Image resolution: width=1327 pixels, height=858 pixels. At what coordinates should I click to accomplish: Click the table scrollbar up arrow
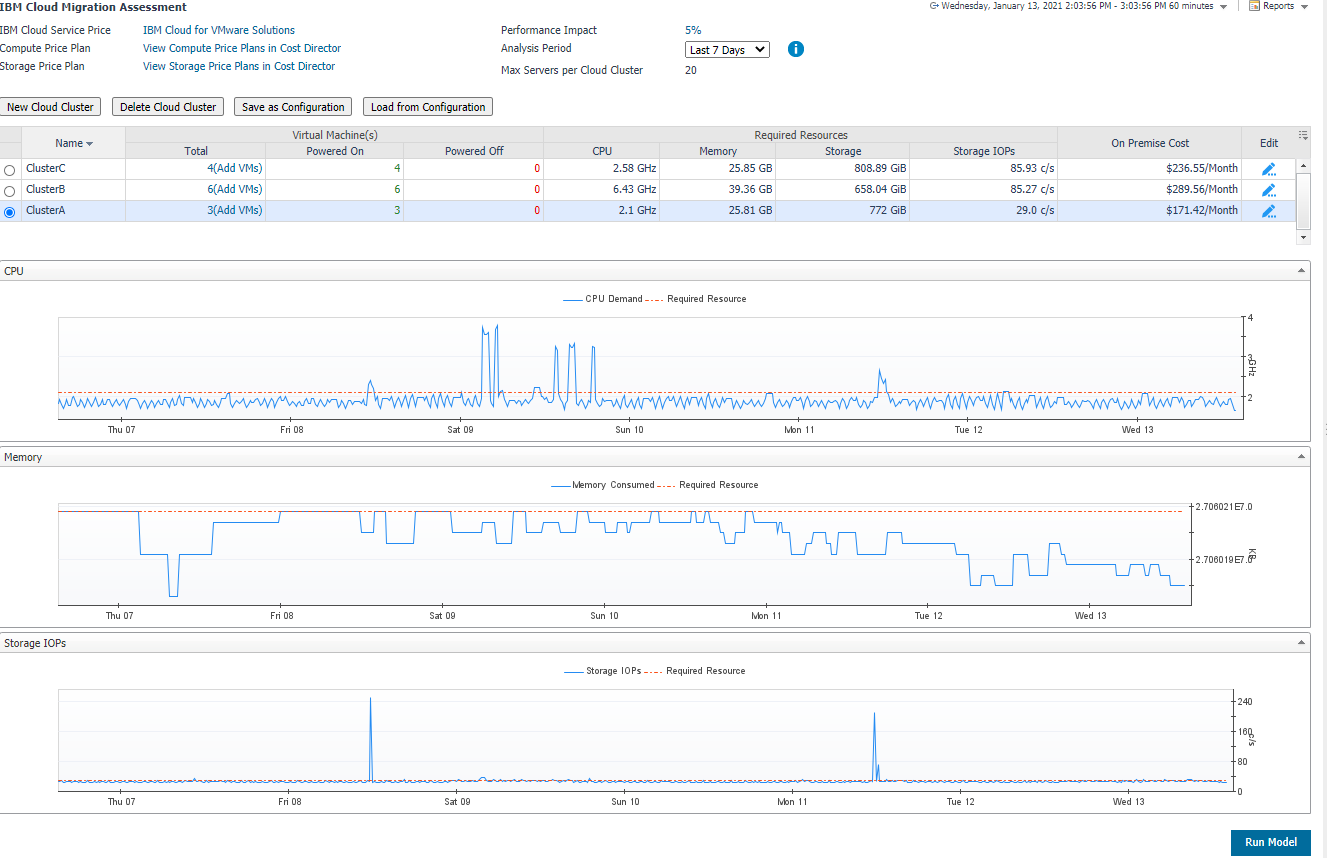1303,165
